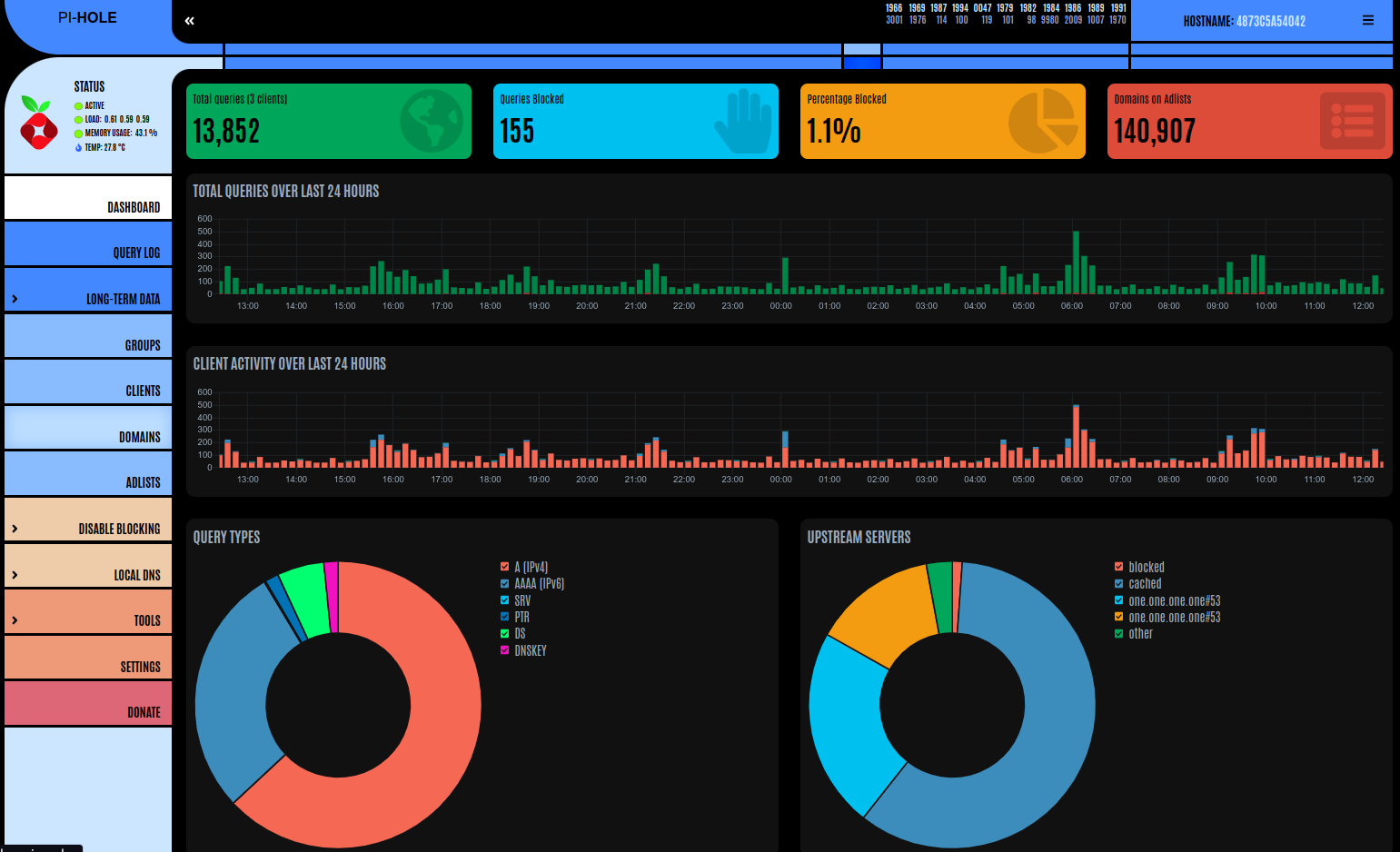Toggle light-blue one.one.one.one#53 legend checkbox
The width and height of the screenshot is (1400, 852).
coord(1118,600)
